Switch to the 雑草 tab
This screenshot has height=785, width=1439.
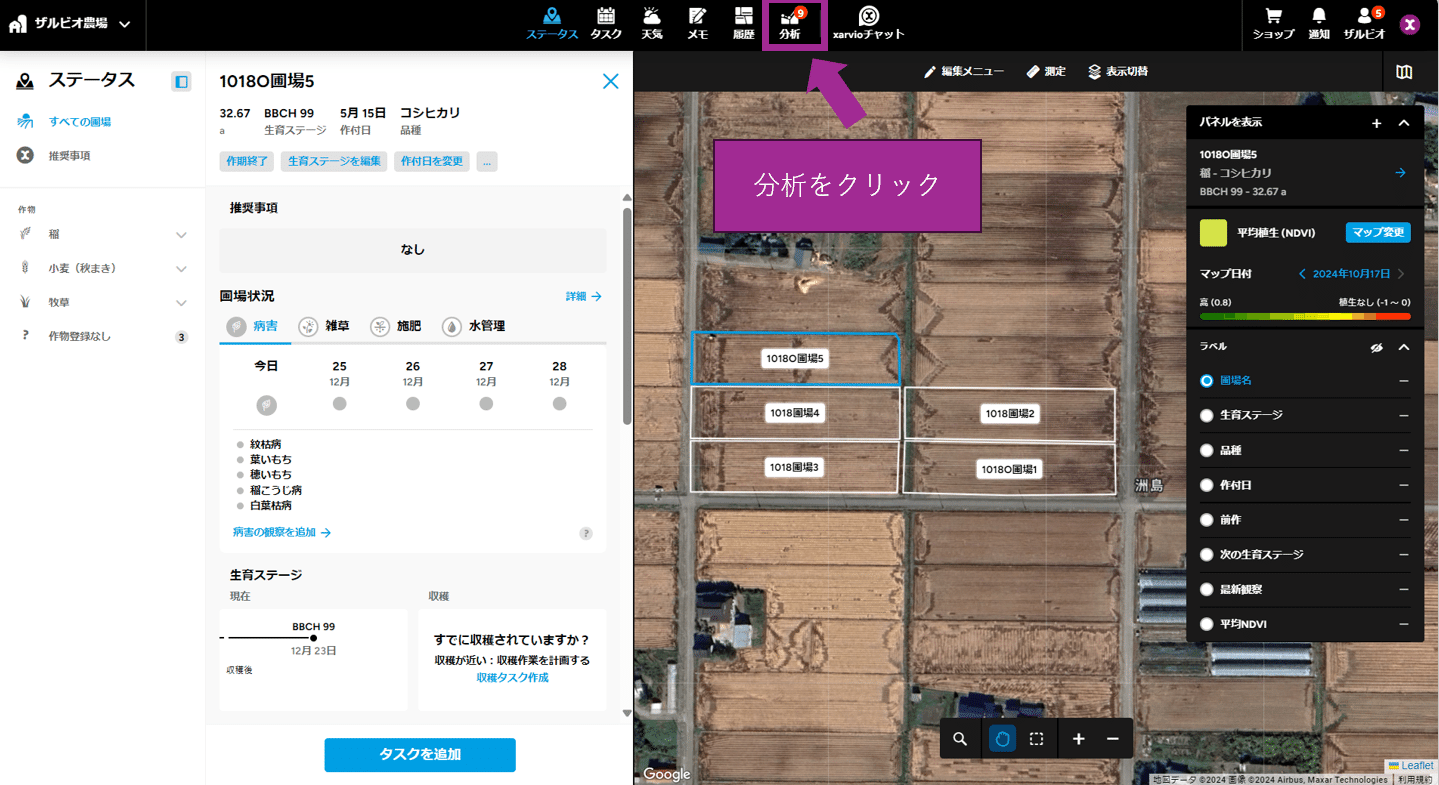pos(323,326)
